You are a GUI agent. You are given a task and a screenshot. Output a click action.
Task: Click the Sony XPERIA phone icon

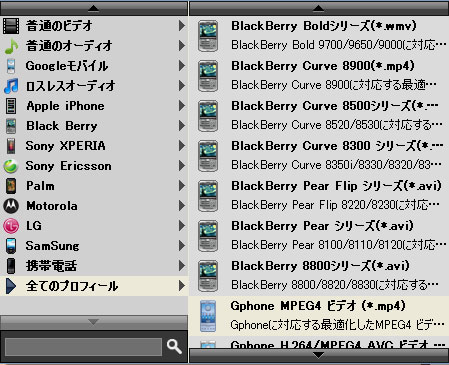pos(11,146)
